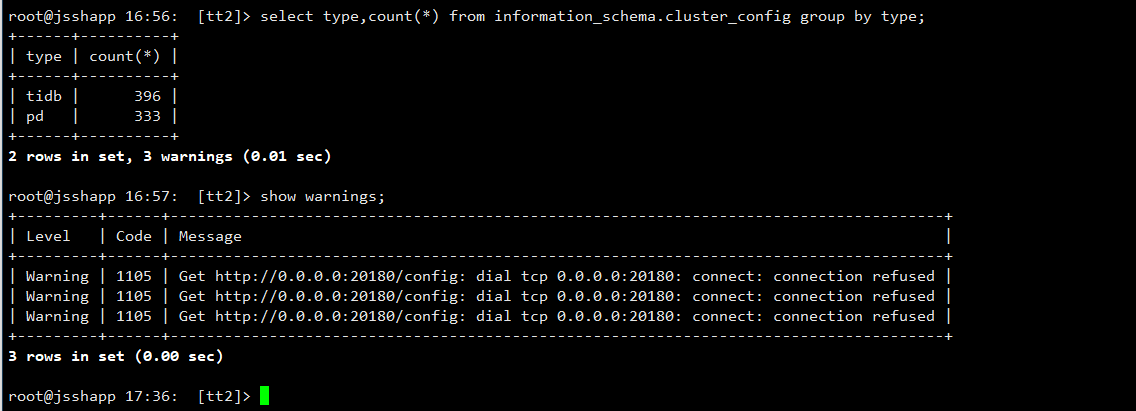Click the 'type' column header
Screen dimensions: 1136x411
pyautogui.click(x=44, y=57)
